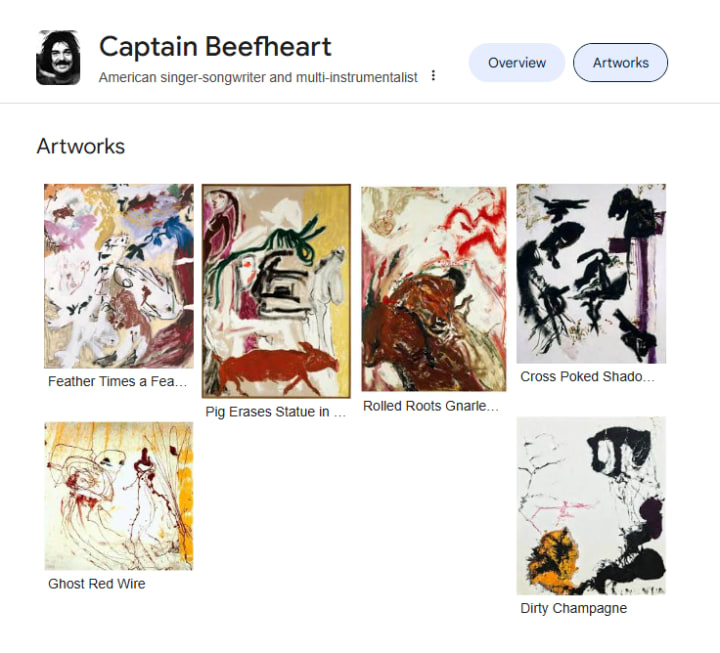This screenshot has height=653, width=720.
Task: Click the 'Rolled Roots Gnarle...' caption
Action: 431,406
